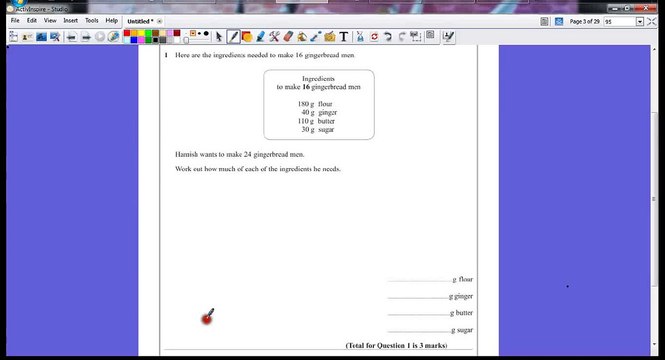Click the small page icon after capture
Viewport: 665px width, 360px height.
click(x=430, y=35)
